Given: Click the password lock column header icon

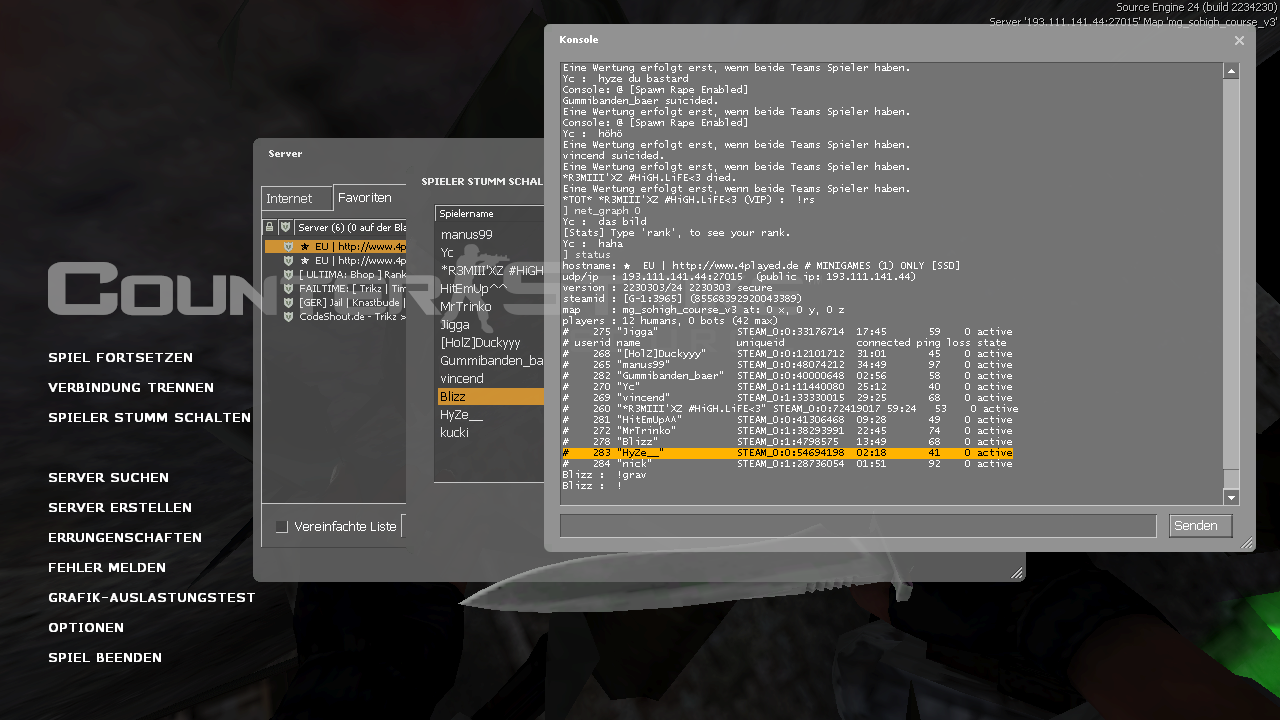Looking at the screenshot, I should pos(270,228).
